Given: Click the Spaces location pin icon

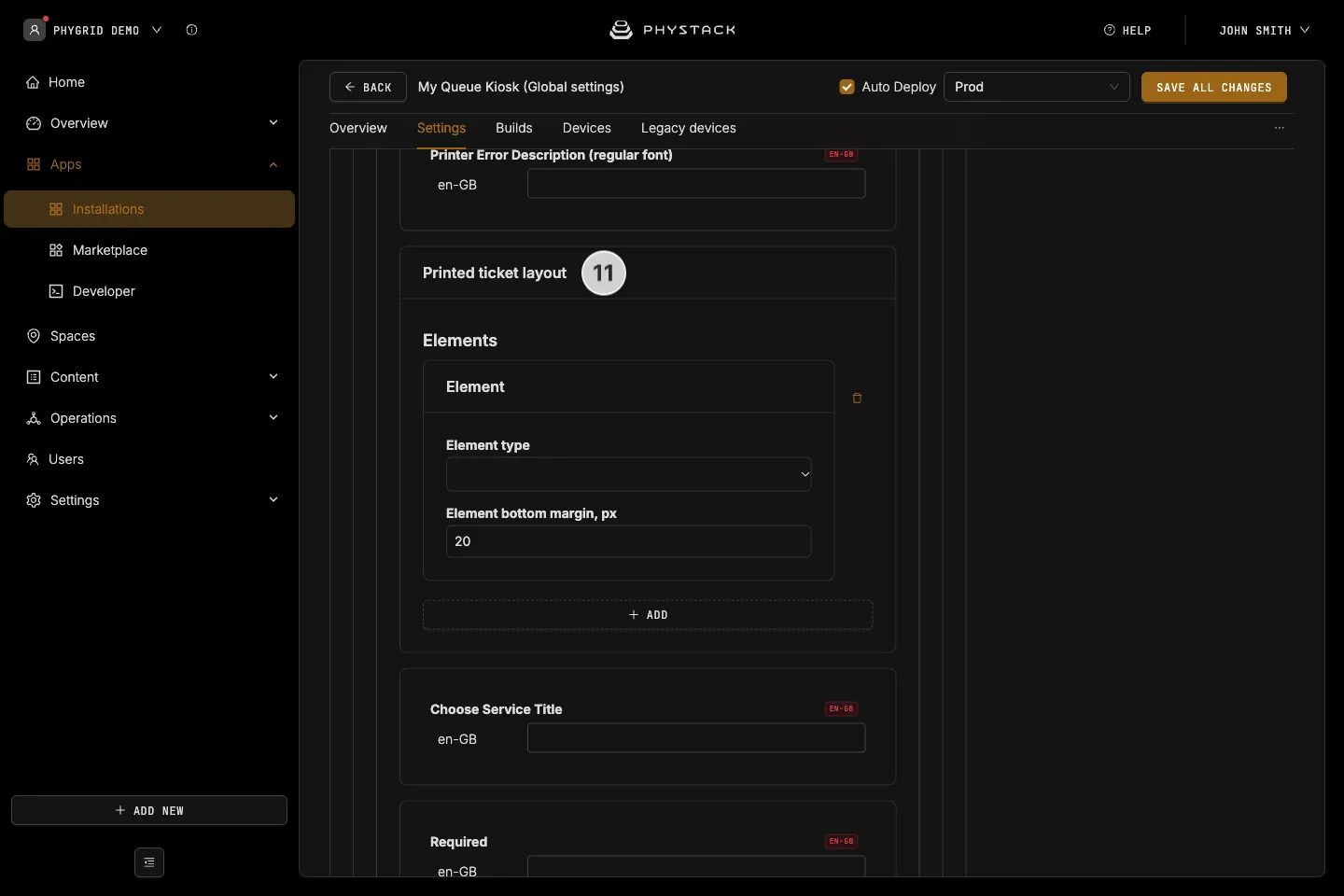Looking at the screenshot, I should click(x=34, y=336).
